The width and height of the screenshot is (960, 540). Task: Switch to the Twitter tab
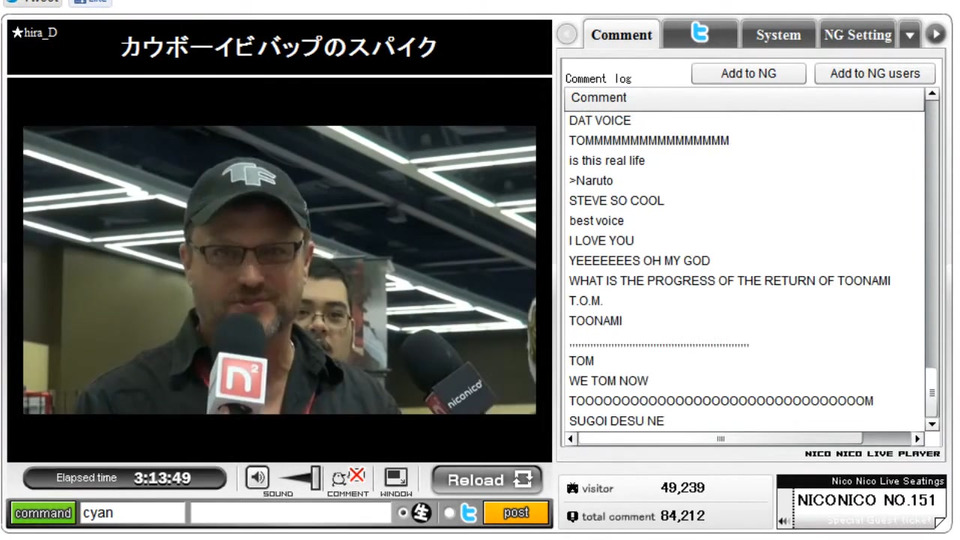(700, 34)
